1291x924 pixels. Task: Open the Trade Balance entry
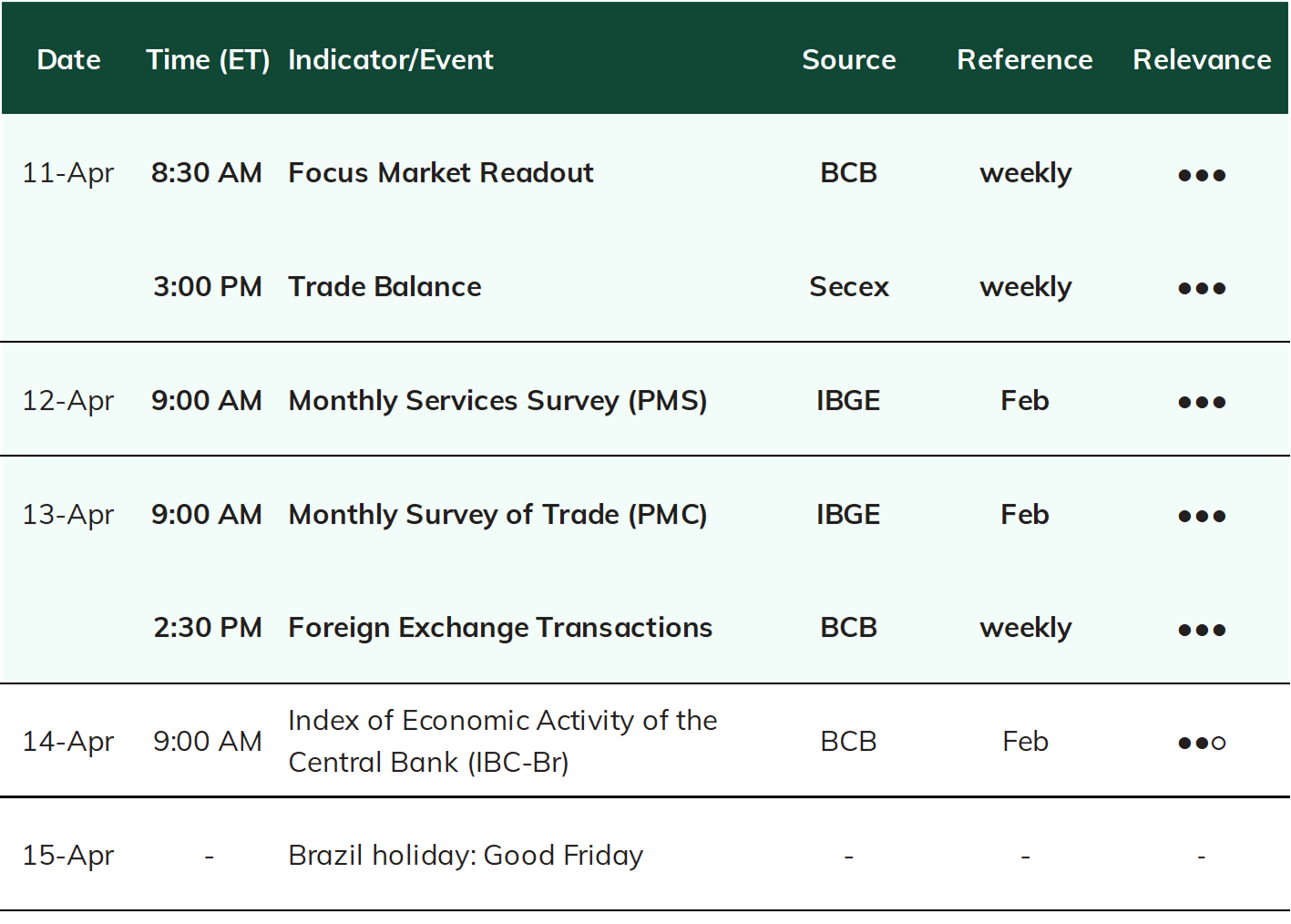tap(384, 287)
